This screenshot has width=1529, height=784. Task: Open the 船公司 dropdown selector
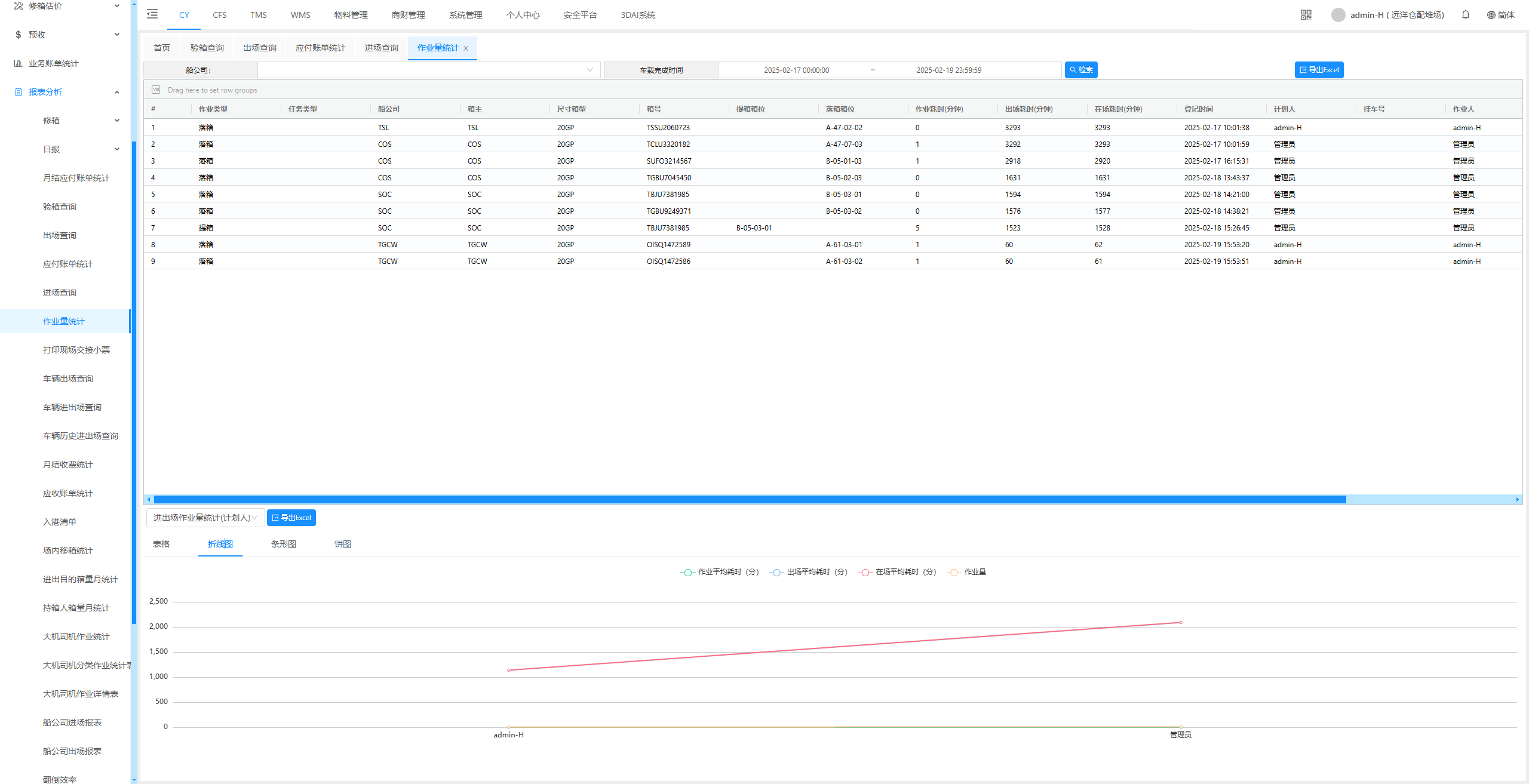point(428,70)
